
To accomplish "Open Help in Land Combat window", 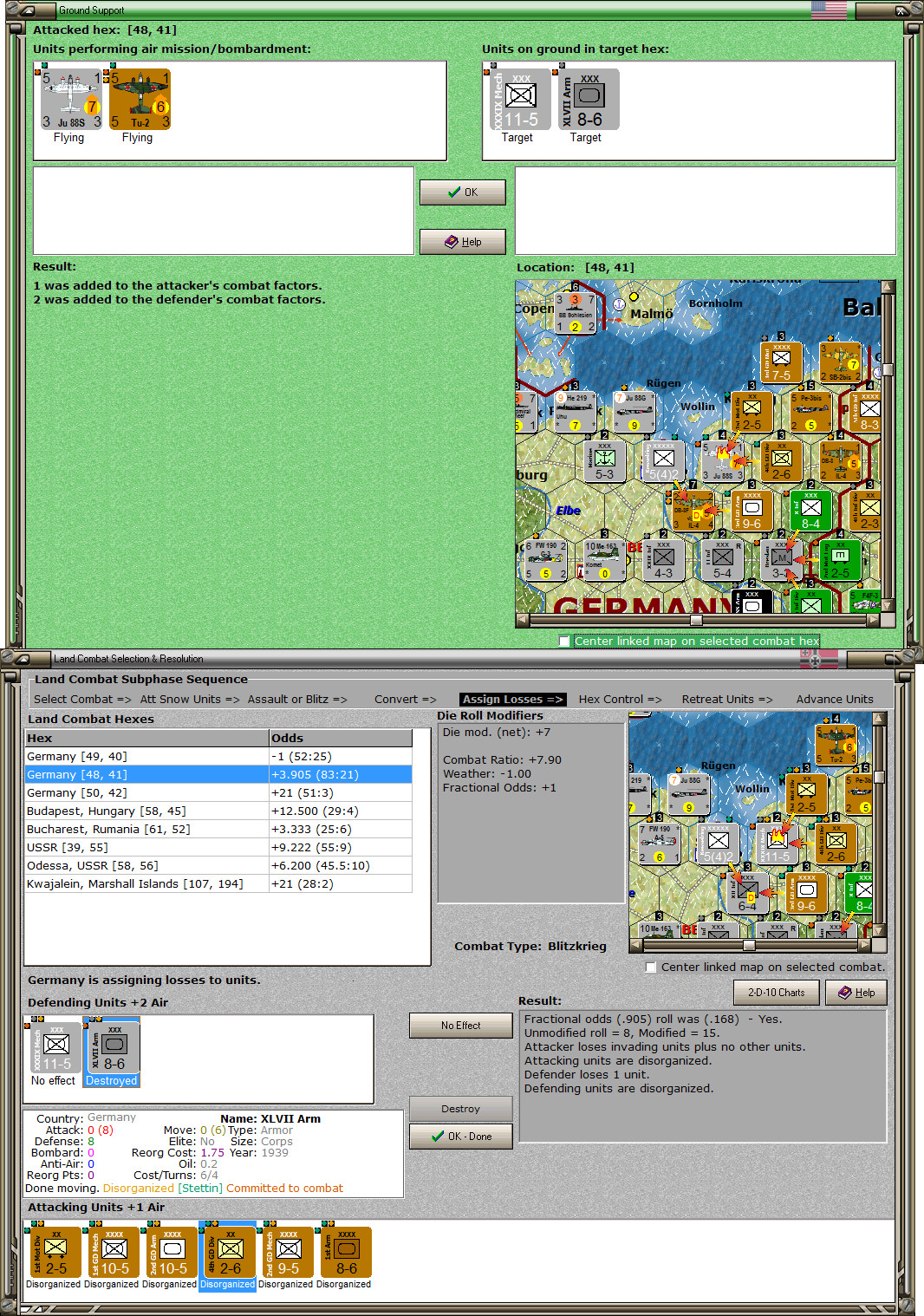I will (x=856, y=993).
